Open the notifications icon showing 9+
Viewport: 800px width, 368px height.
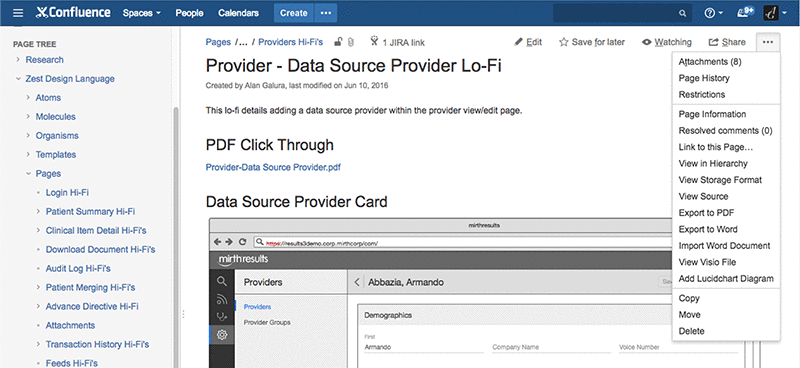tap(745, 13)
